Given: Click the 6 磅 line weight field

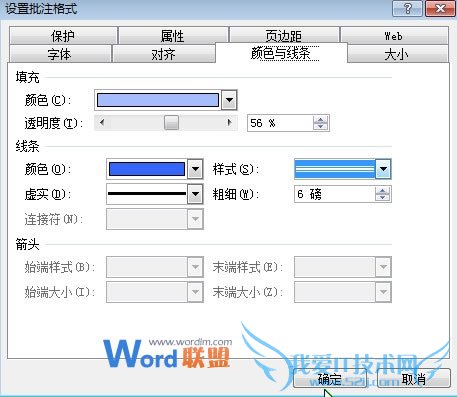Looking at the screenshot, I should pyautogui.click(x=334, y=194).
